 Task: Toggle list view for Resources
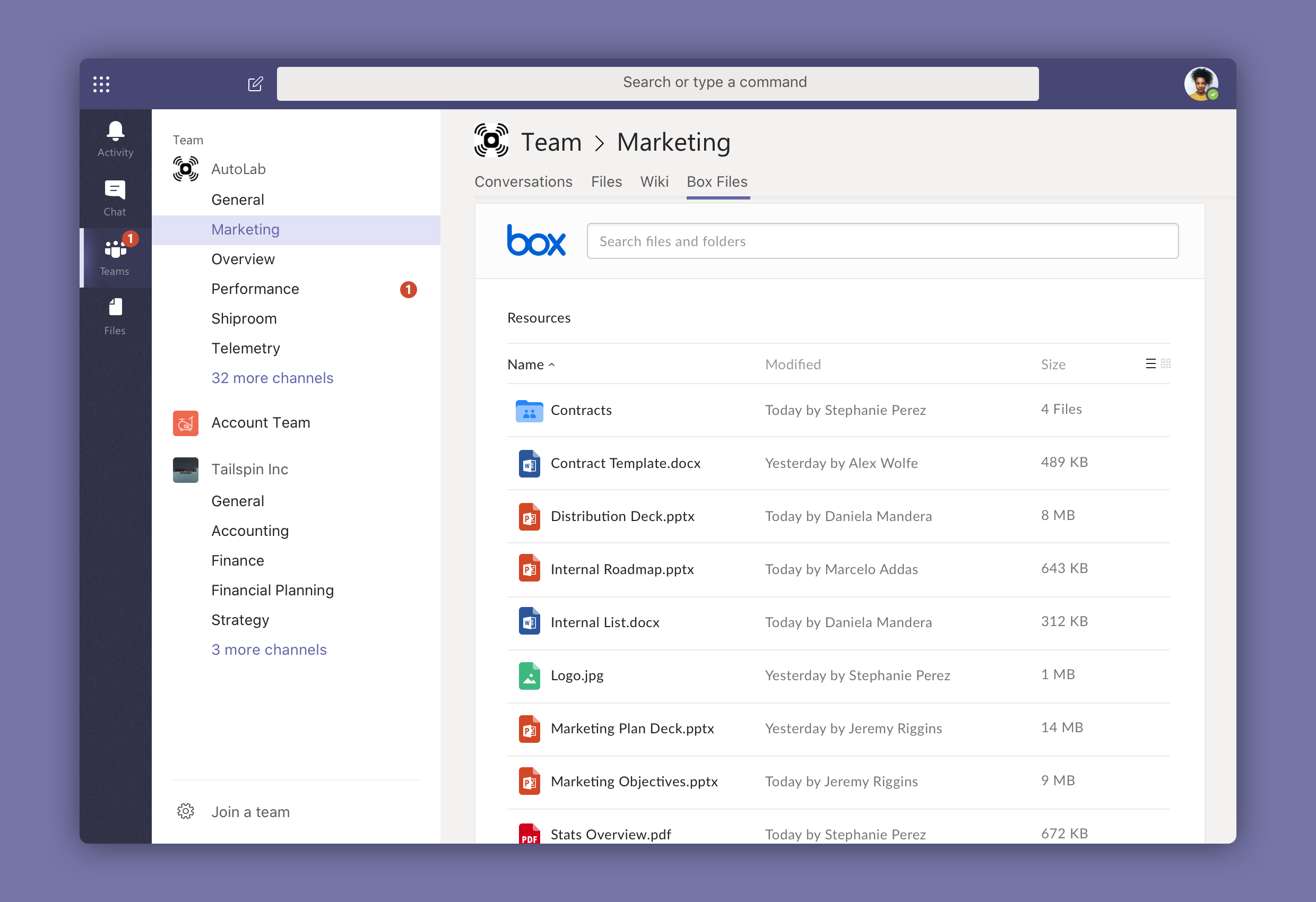1150,363
